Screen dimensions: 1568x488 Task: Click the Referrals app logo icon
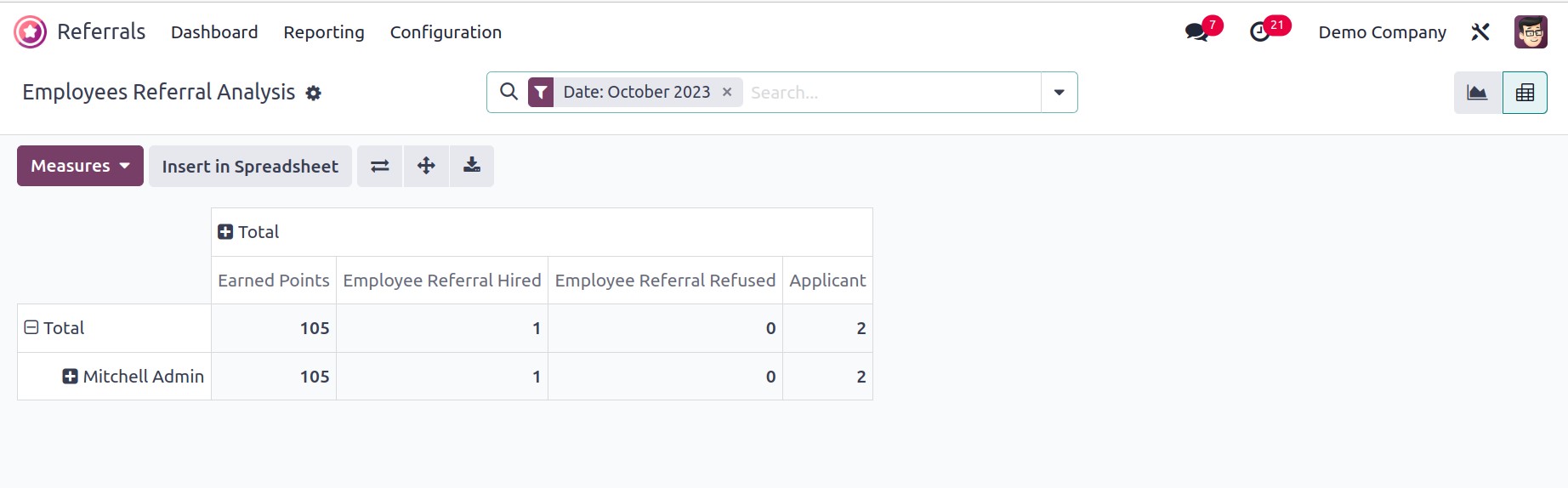tap(31, 32)
